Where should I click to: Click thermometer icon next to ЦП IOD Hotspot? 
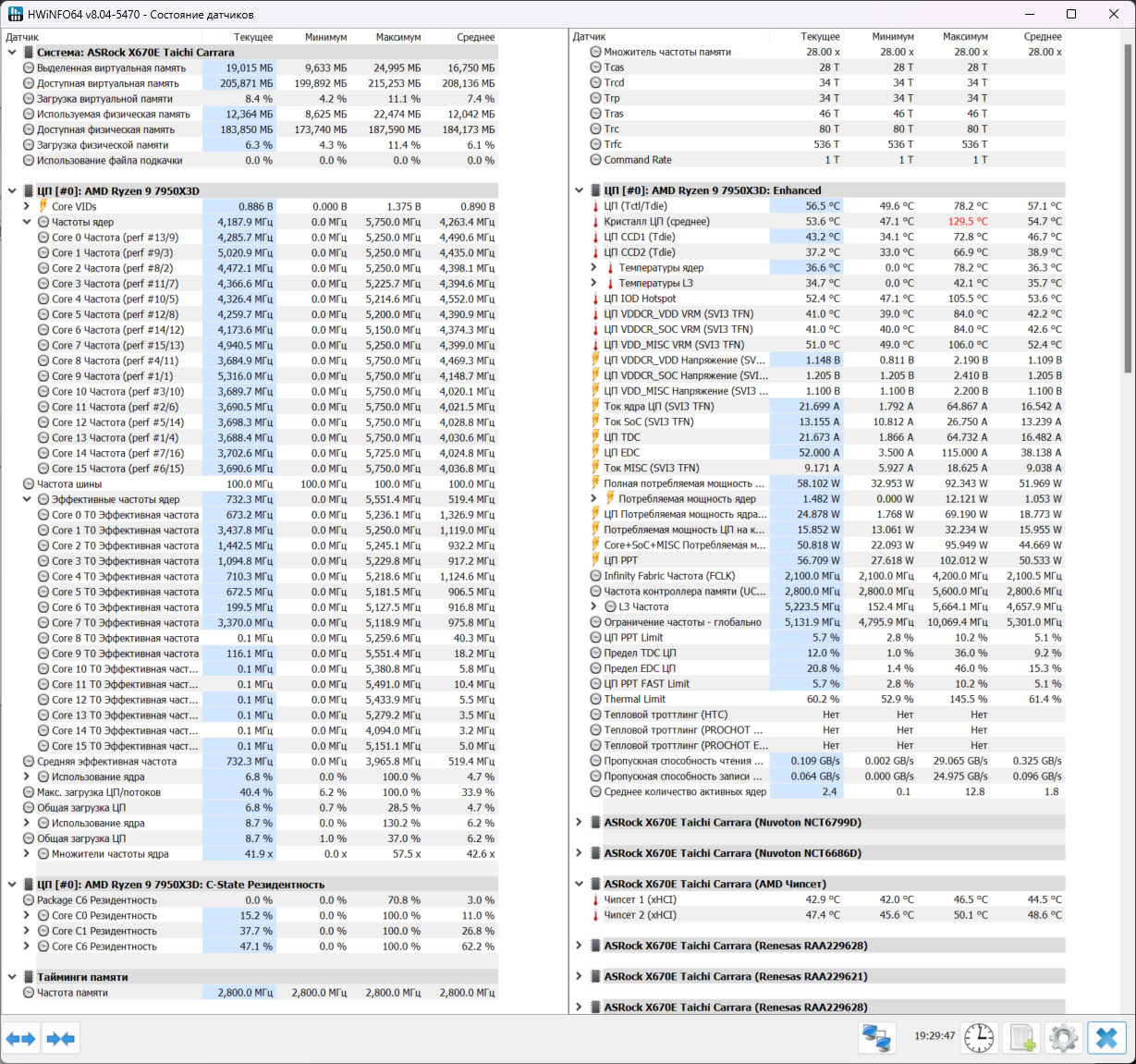595,299
